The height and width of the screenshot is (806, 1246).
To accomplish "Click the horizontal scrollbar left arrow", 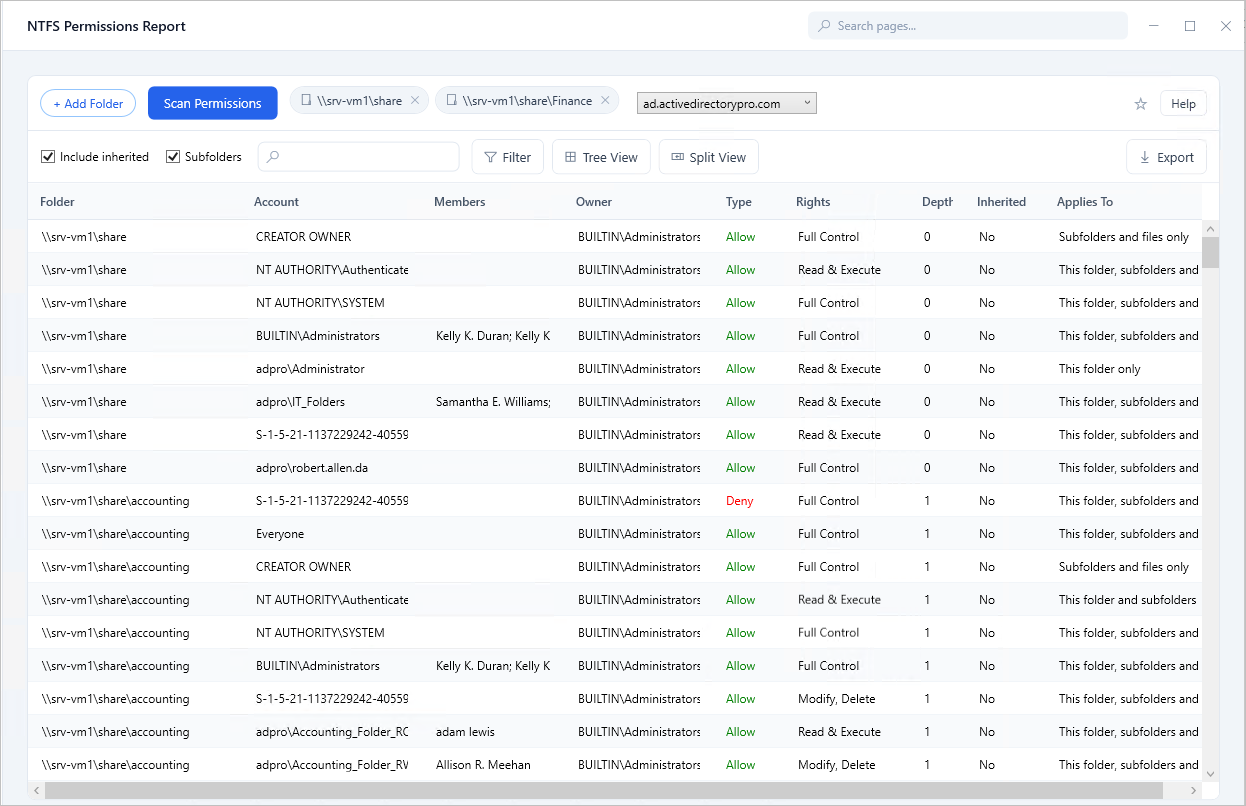I will pyautogui.click(x=36, y=791).
